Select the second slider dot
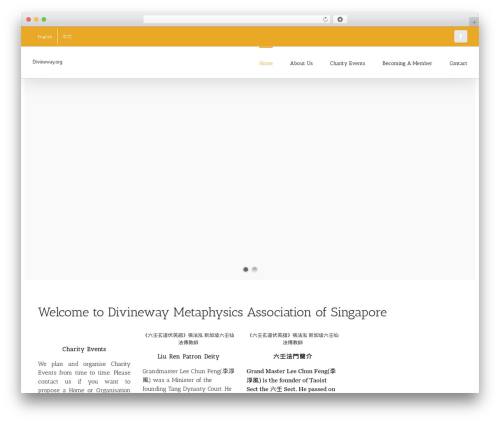Screen dimensions: 500x423 pyautogui.click(x=255, y=269)
